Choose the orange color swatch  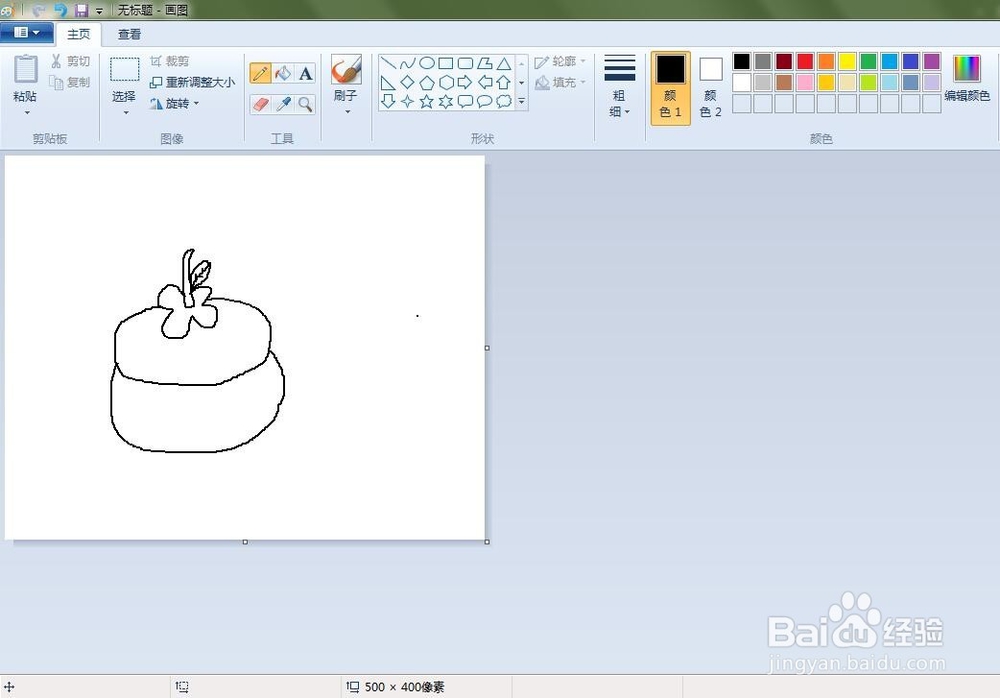tap(826, 61)
